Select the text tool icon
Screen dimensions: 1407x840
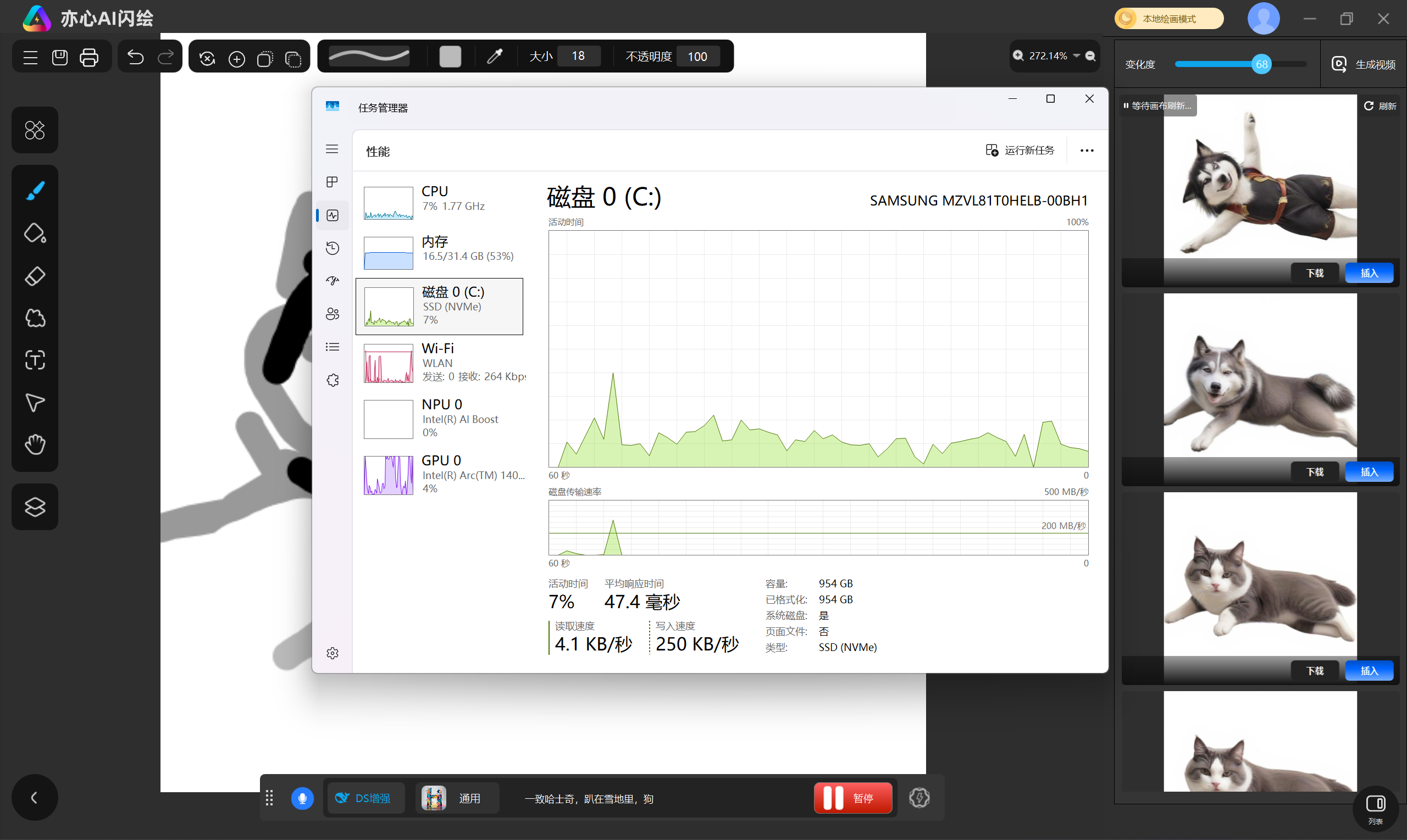pyautogui.click(x=35, y=360)
